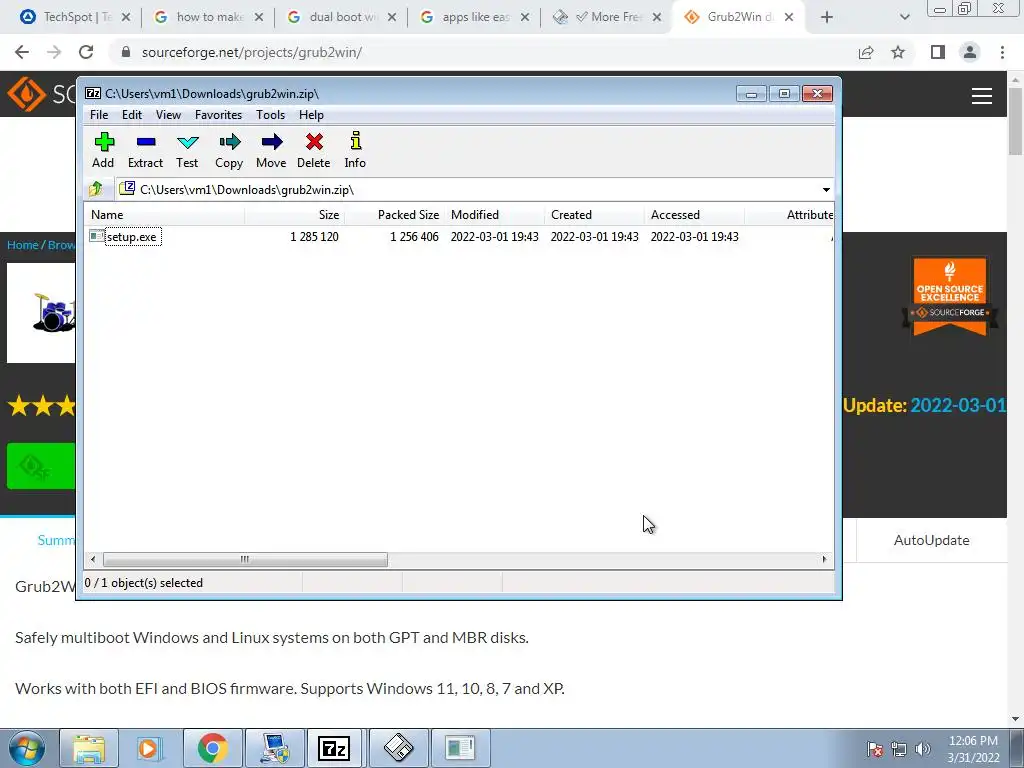This screenshot has height=768, width=1024.
Task: Click the Chrome taskbar icon
Action: click(212, 748)
